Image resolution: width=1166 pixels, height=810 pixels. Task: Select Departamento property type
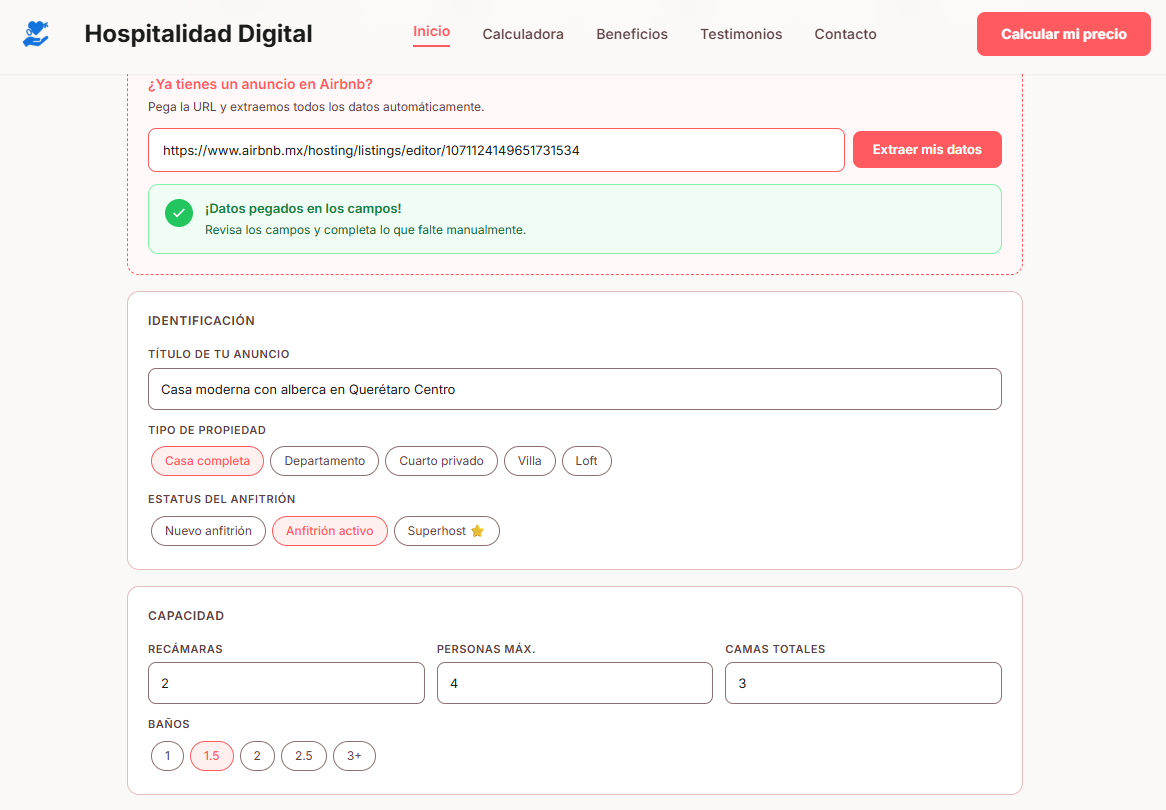(x=324, y=461)
